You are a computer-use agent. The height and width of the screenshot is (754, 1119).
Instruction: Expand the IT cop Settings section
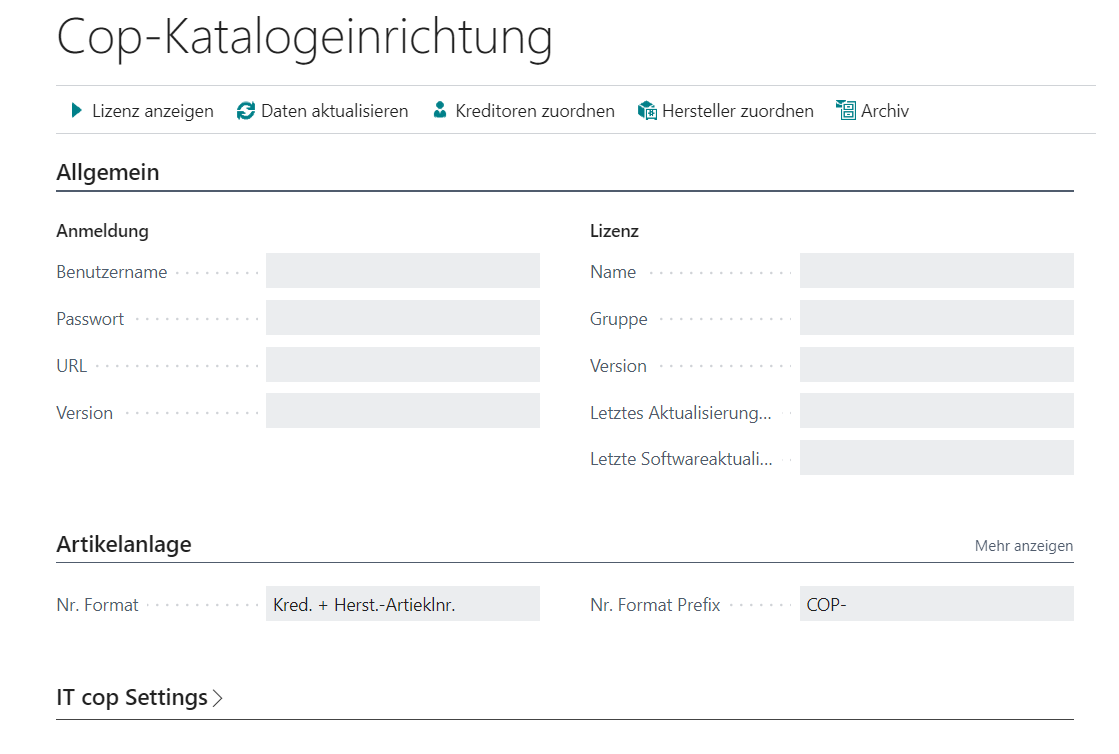point(140,697)
